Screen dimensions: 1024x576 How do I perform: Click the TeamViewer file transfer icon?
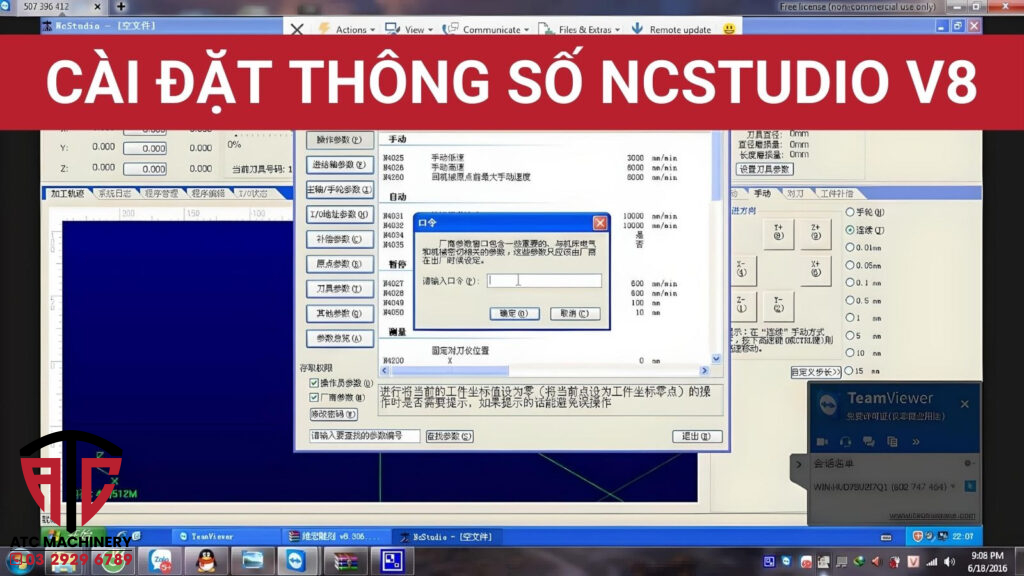pos(891,442)
